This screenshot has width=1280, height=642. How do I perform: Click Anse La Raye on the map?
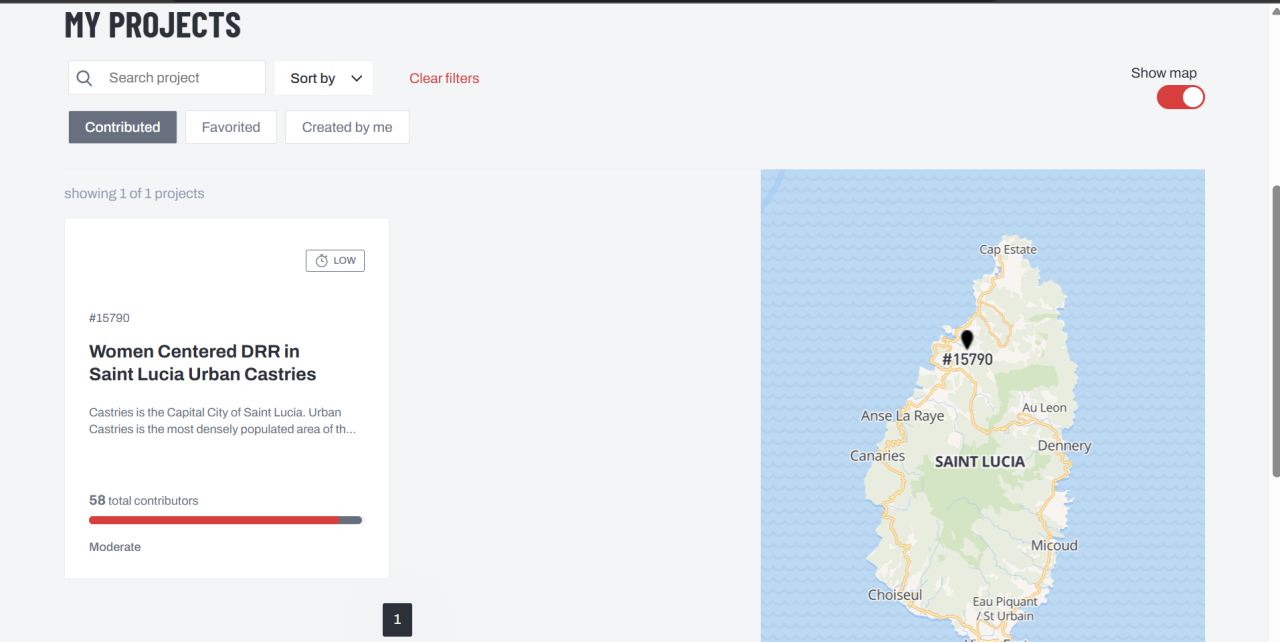click(903, 416)
